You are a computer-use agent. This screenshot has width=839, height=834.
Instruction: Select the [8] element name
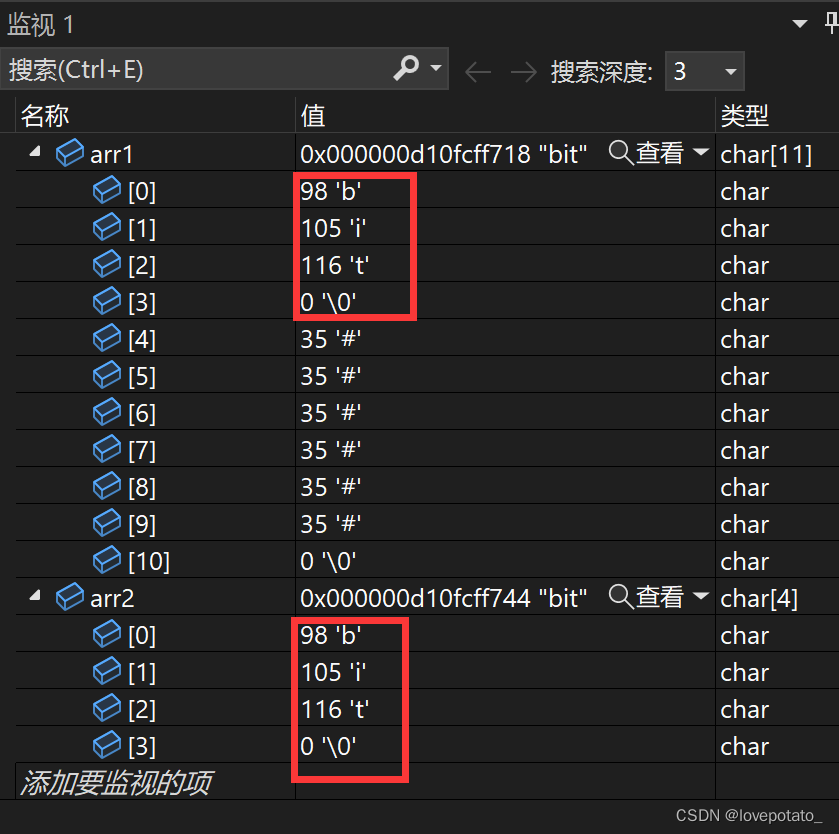[142, 487]
